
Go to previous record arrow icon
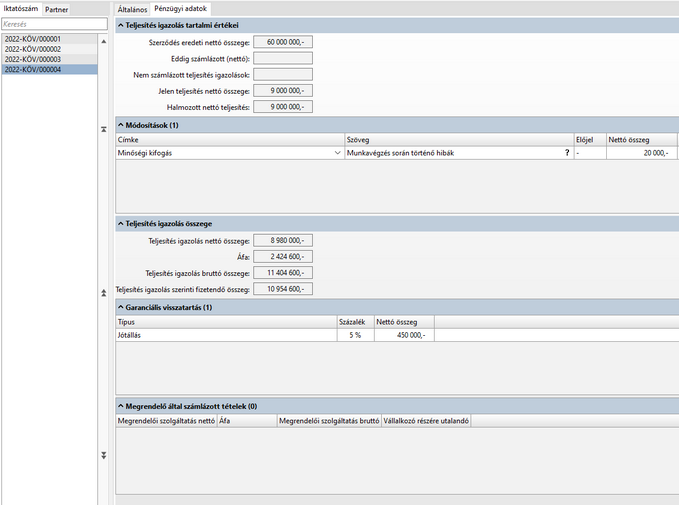pyautogui.click(x=103, y=293)
